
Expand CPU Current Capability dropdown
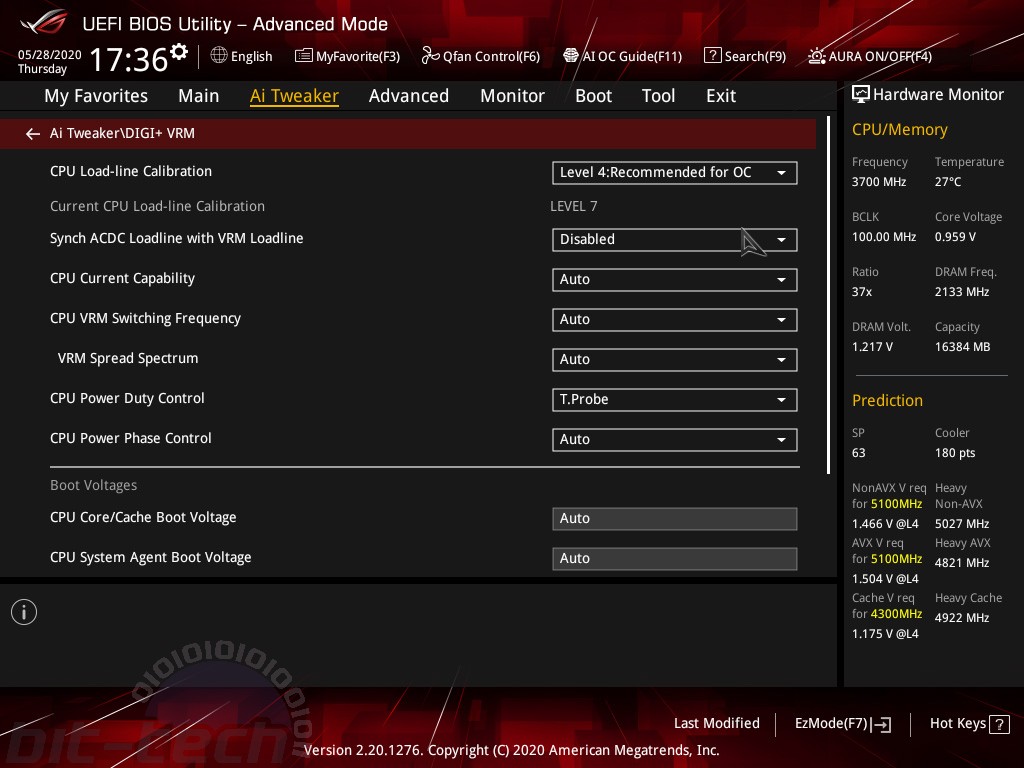tap(675, 280)
